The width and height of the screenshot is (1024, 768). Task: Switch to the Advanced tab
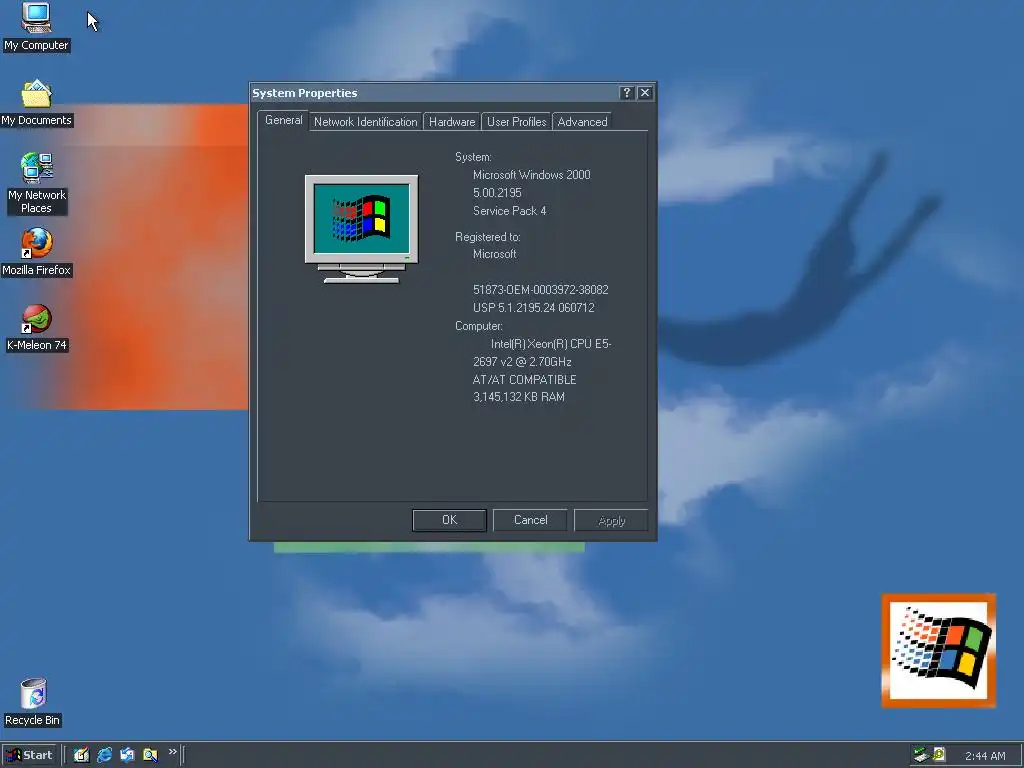pos(583,121)
